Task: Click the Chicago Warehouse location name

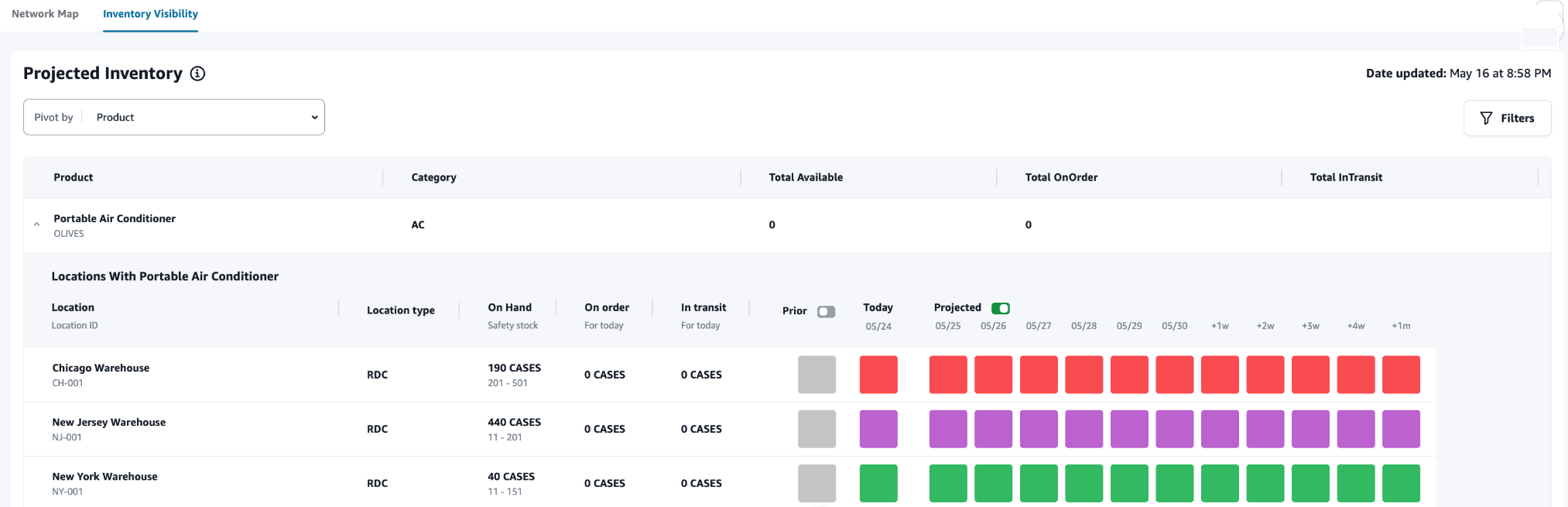Action: coord(101,368)
